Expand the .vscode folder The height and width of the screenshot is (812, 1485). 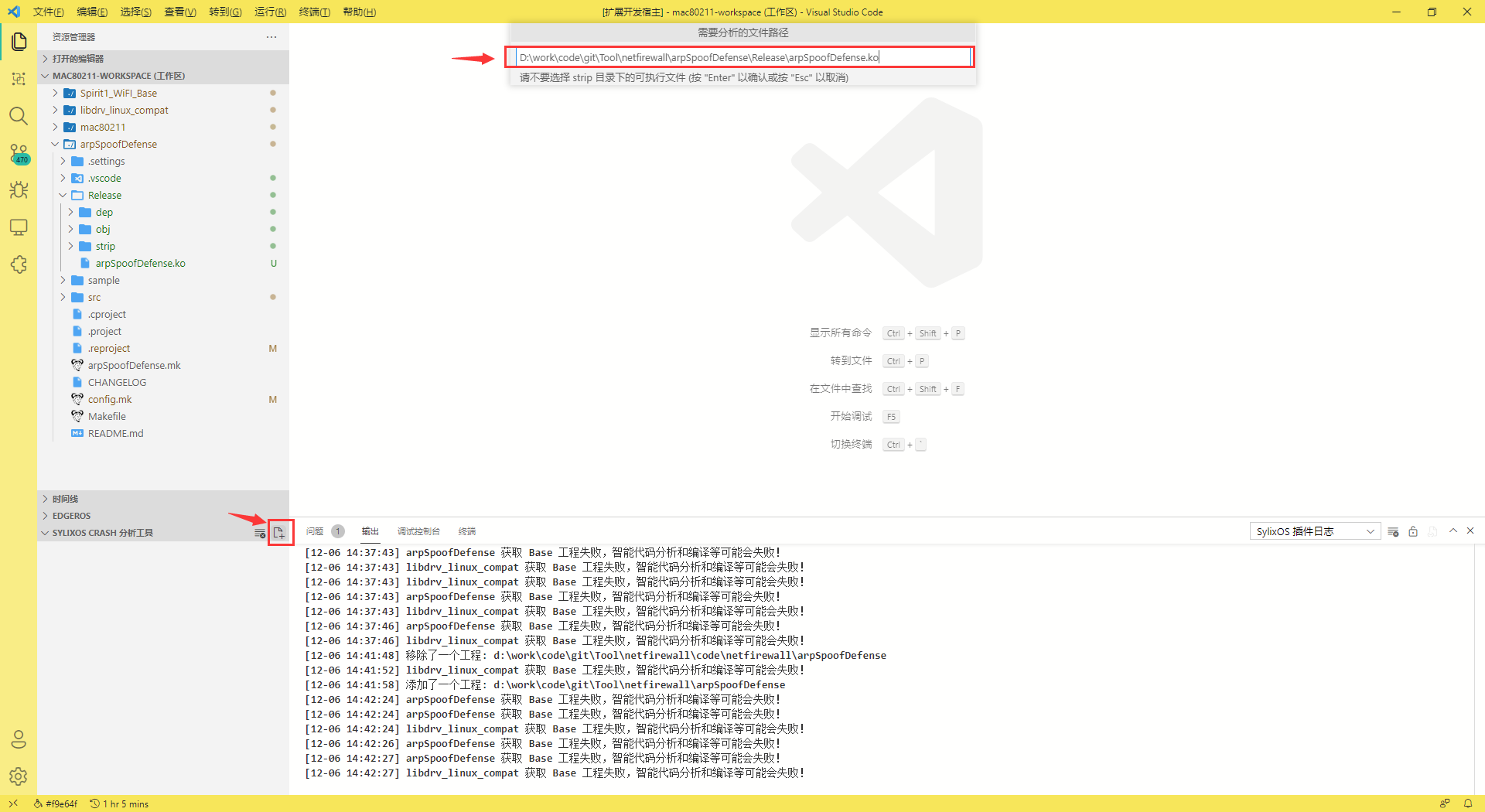point(163,178)
